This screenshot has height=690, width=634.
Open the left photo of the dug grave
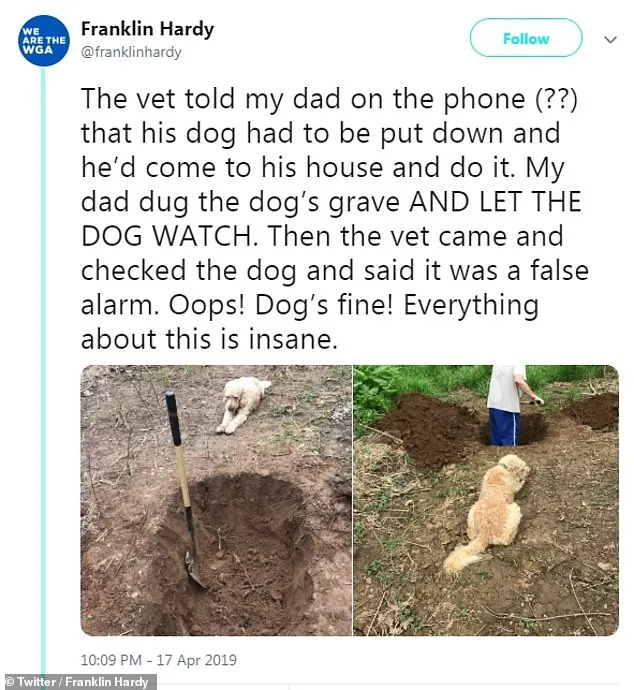216,500
